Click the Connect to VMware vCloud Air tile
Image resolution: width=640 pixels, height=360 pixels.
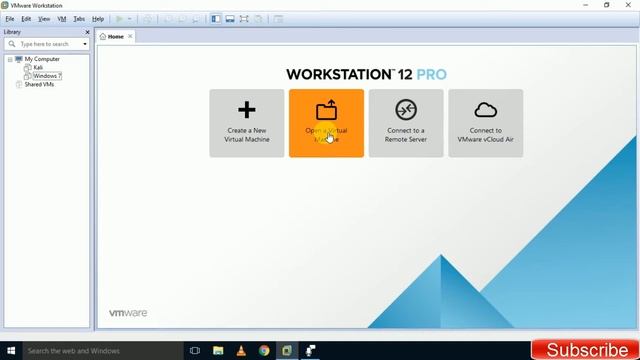pyautogui.click(x=485, y=123)
